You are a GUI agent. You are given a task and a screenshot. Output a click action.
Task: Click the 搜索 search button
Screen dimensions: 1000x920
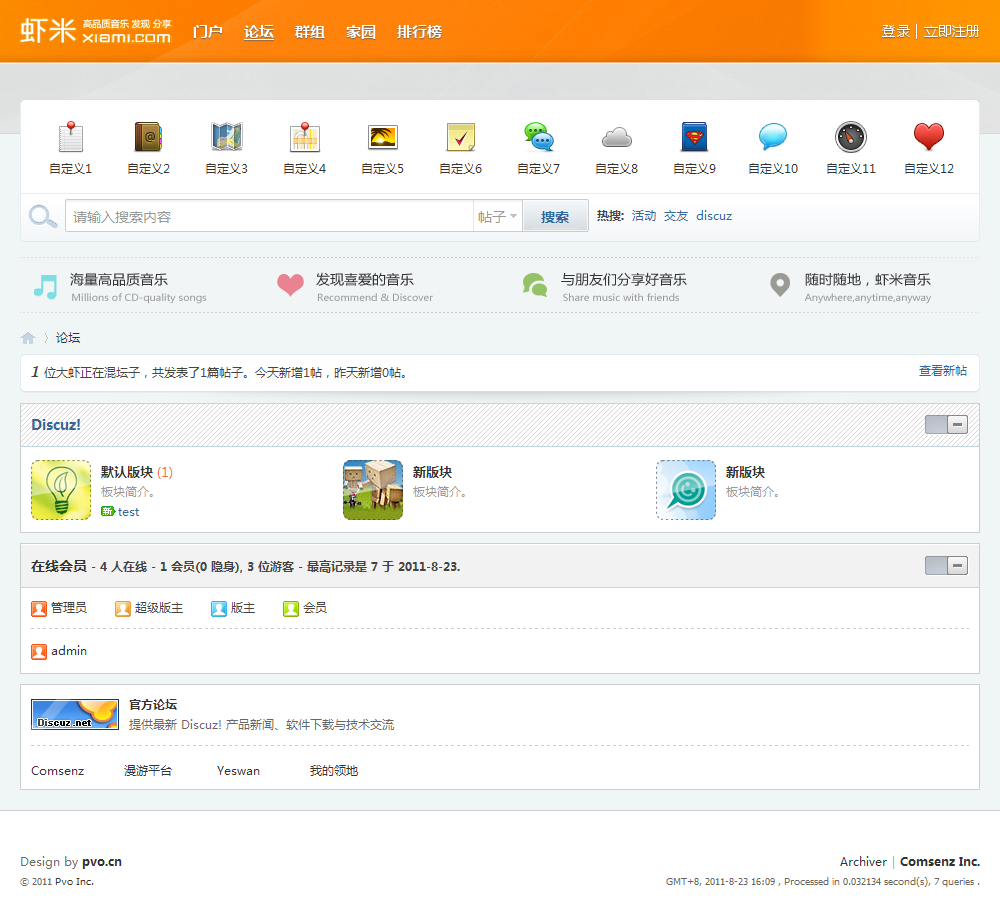coord(555,217)
